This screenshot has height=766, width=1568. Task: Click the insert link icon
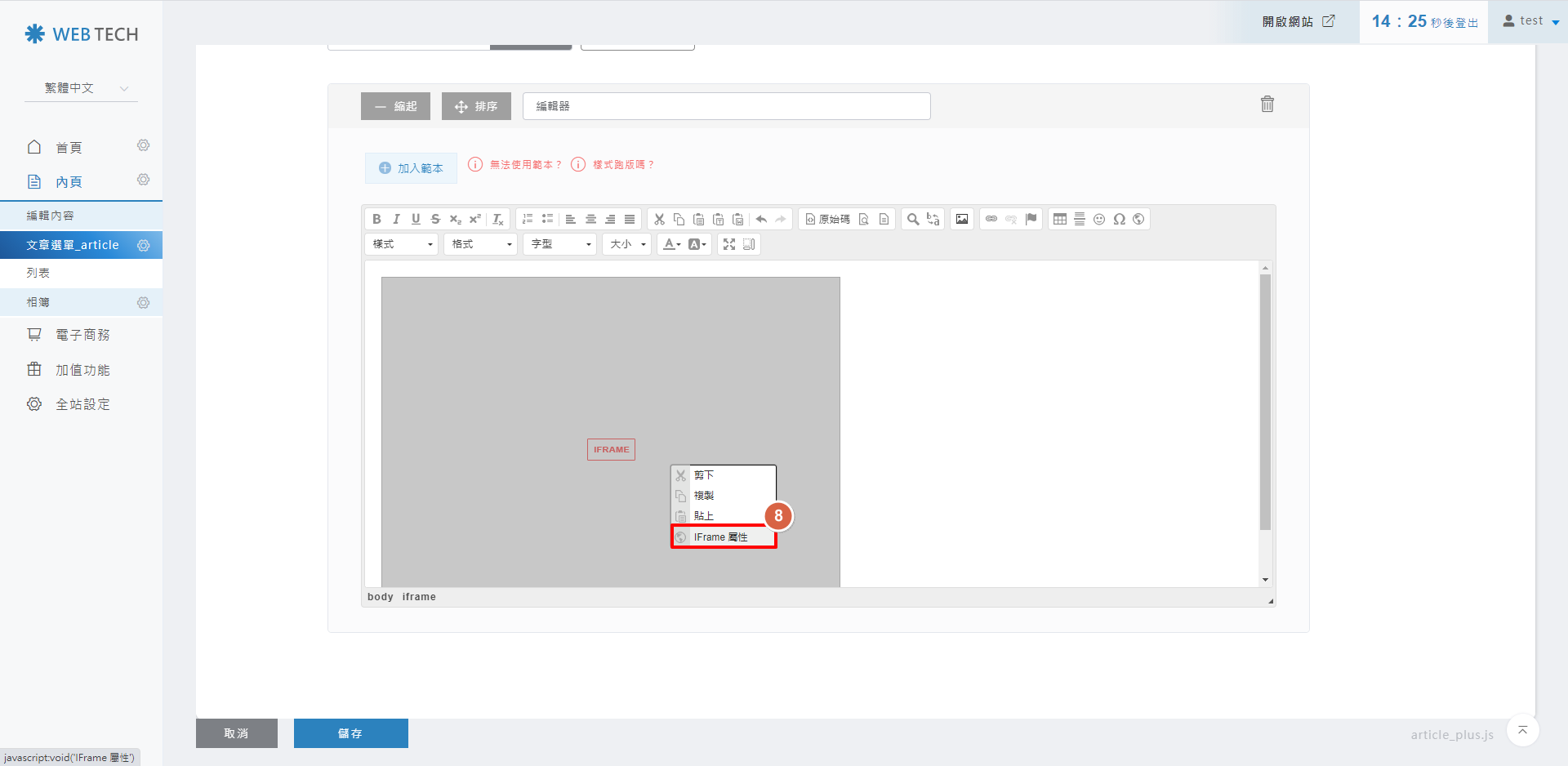pos(991,219)
